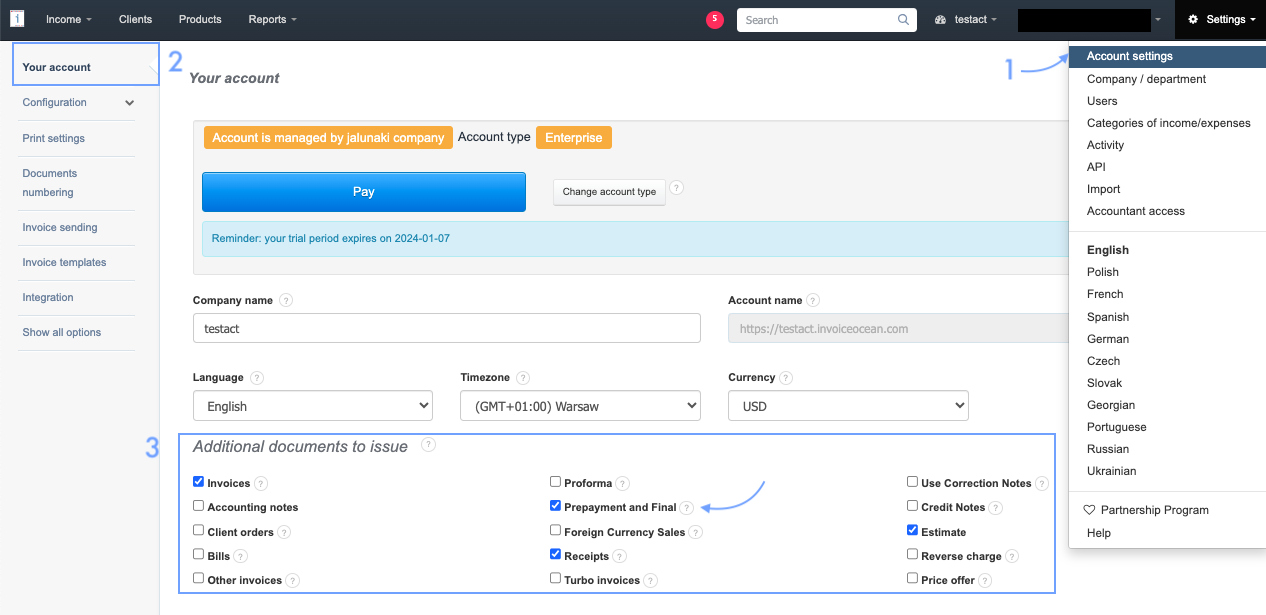Click the Company name input field
Viewport: 1266px width, 615px height.
[x=446, y=328]
